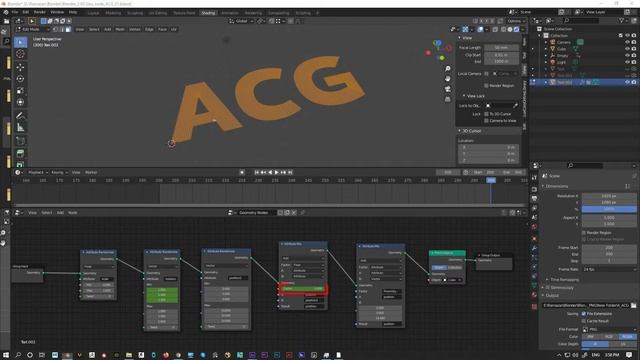The height and width of the screenshot is (360, 640).
Task: Adjust the Resolution percentage slider
Action: pos(609,209)
